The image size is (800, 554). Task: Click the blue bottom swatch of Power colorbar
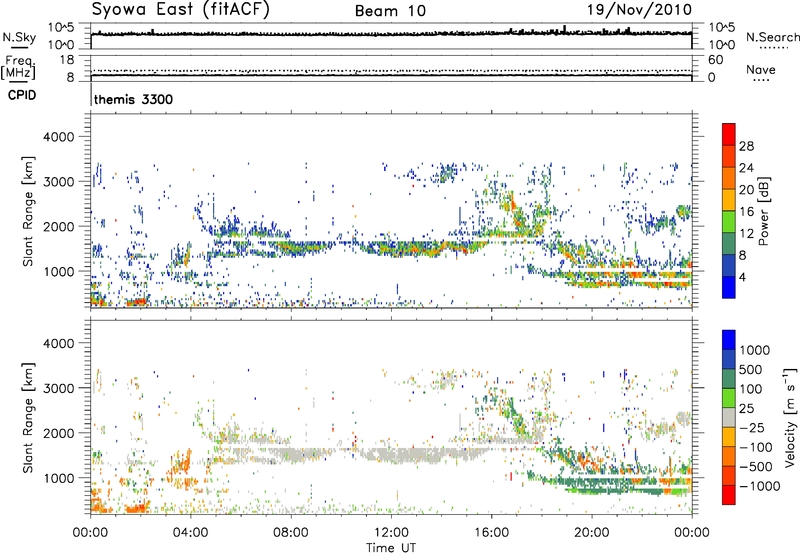click(x=729, y=287)
